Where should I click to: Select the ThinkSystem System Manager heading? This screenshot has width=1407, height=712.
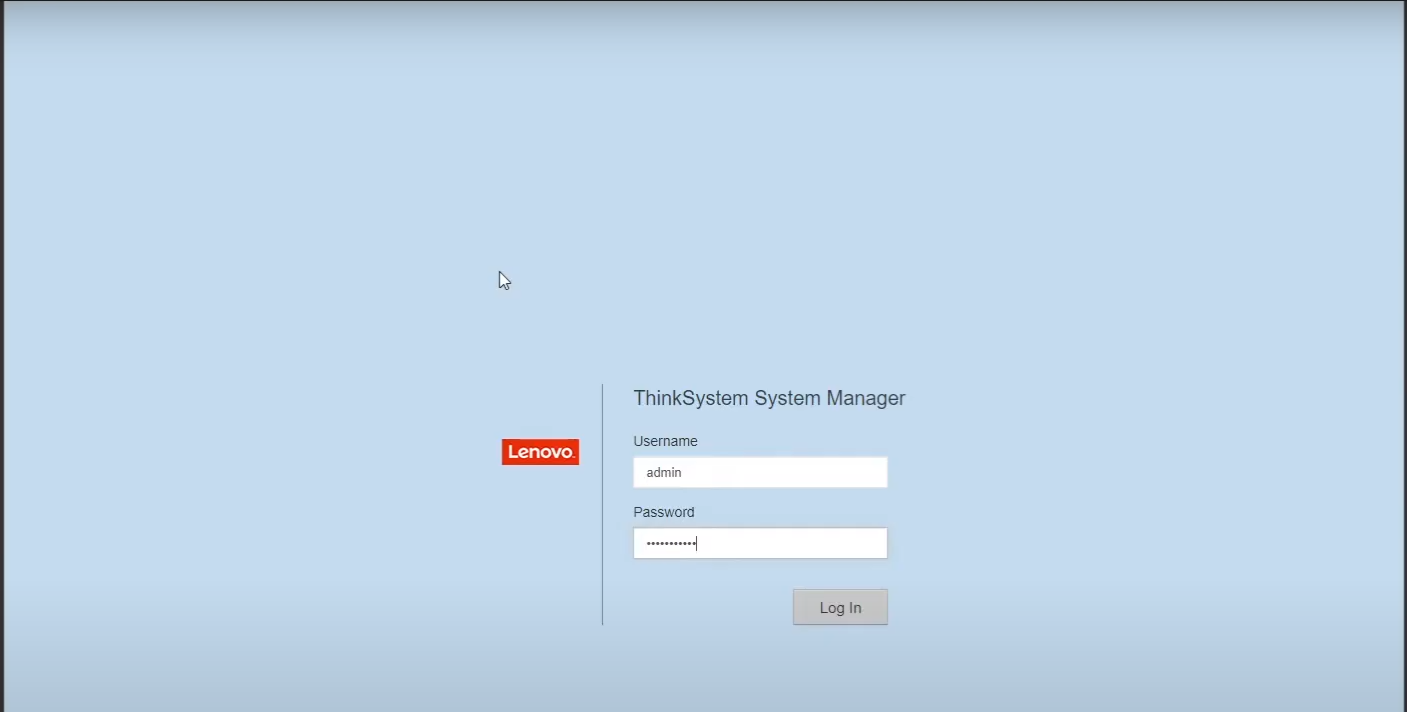point(769,398)
